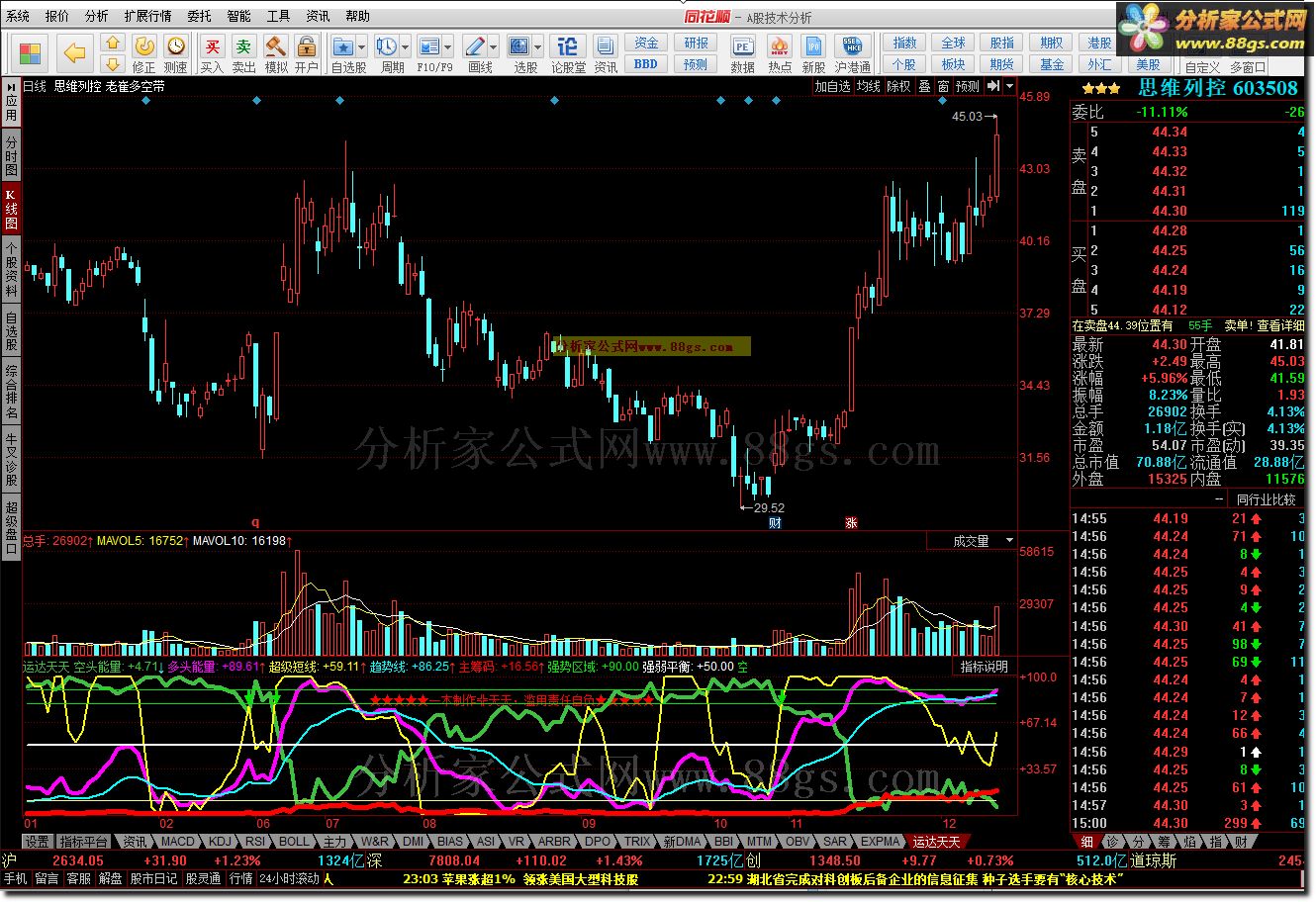Image resolution: width=1316 pixels, height=902 pixels.
Task: Expand the 应用 panel on left sidebar
Action: click(11, 101)
